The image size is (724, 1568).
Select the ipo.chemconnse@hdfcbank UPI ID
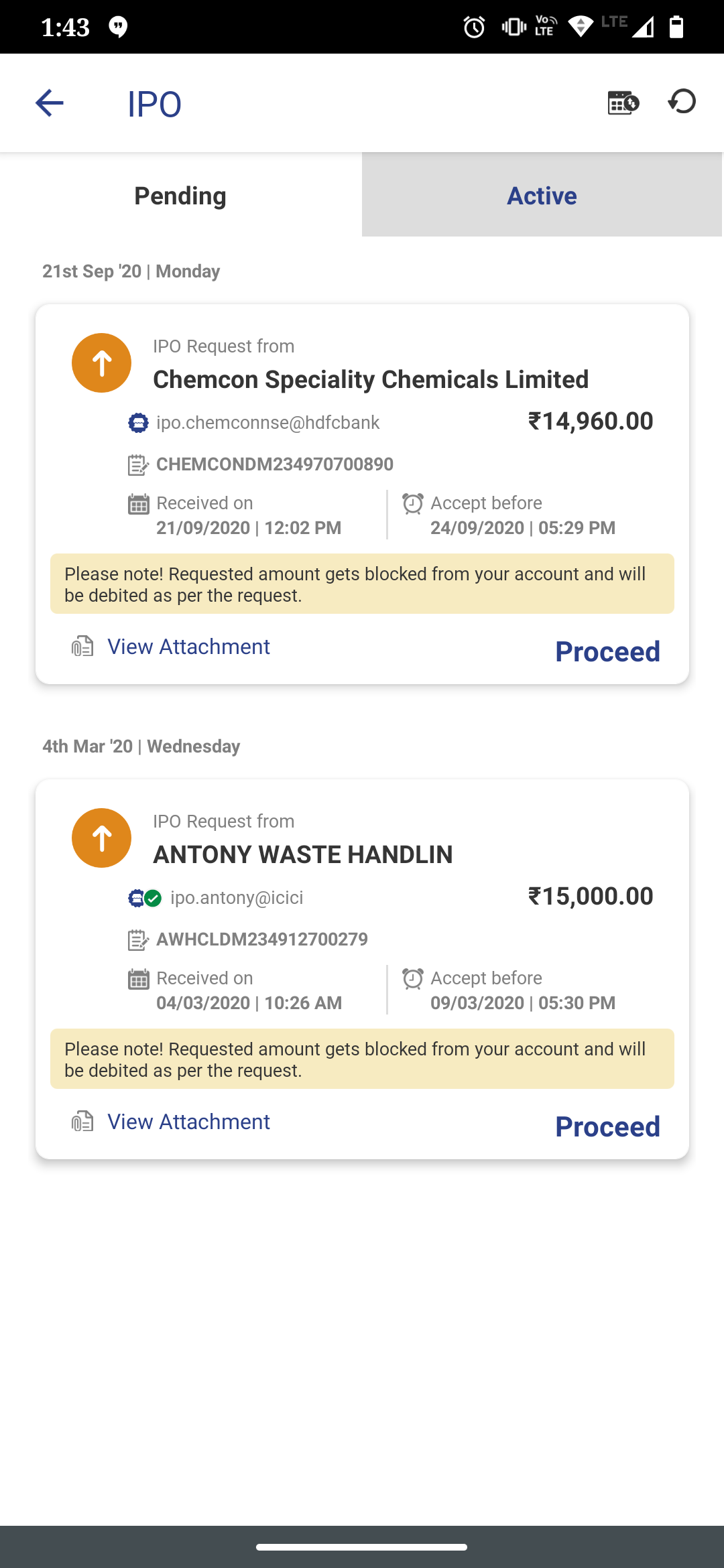[267, 423]
